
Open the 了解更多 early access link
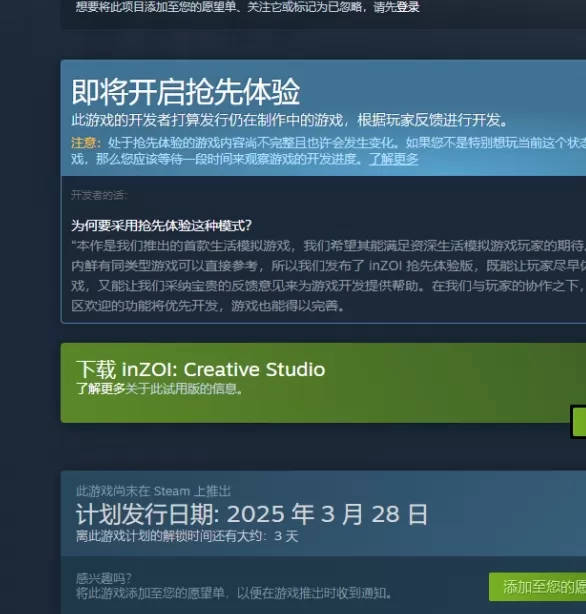(x=393, y=159)
